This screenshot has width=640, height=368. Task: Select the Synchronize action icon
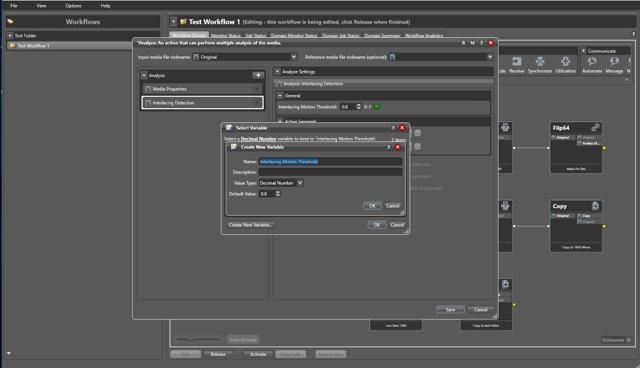[x=540, y=62]
